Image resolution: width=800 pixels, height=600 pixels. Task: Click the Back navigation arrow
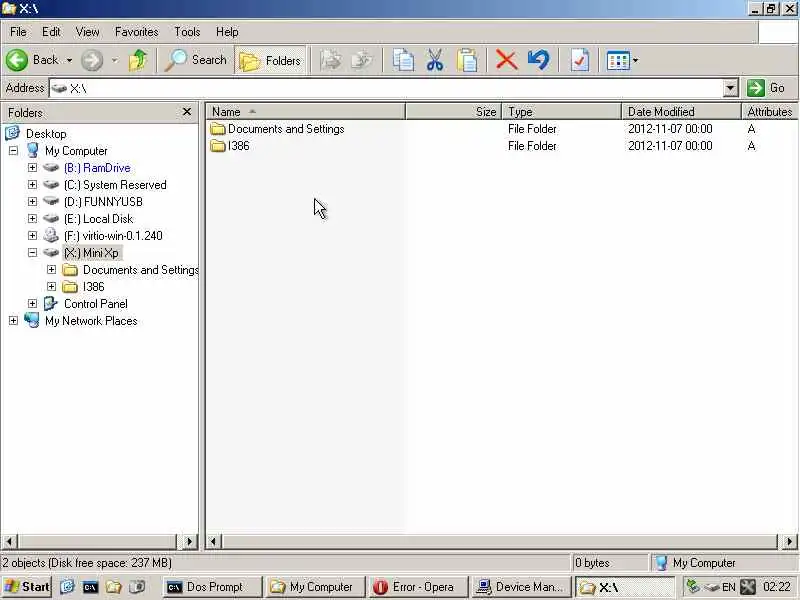point(17,60)
